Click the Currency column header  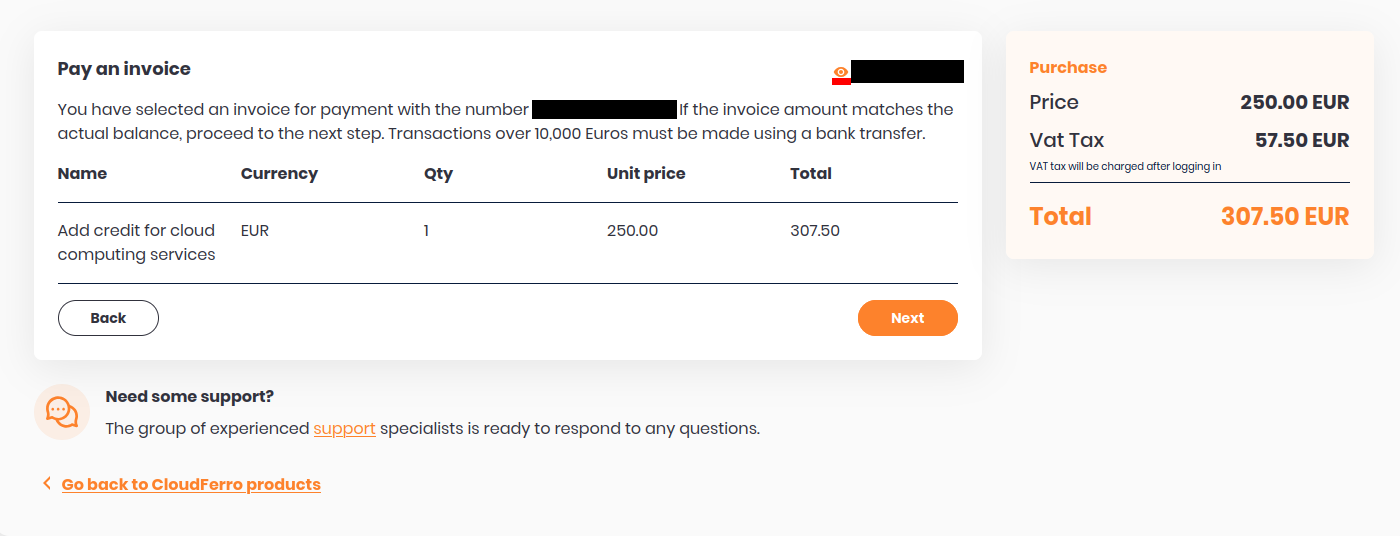coord(279,173)
